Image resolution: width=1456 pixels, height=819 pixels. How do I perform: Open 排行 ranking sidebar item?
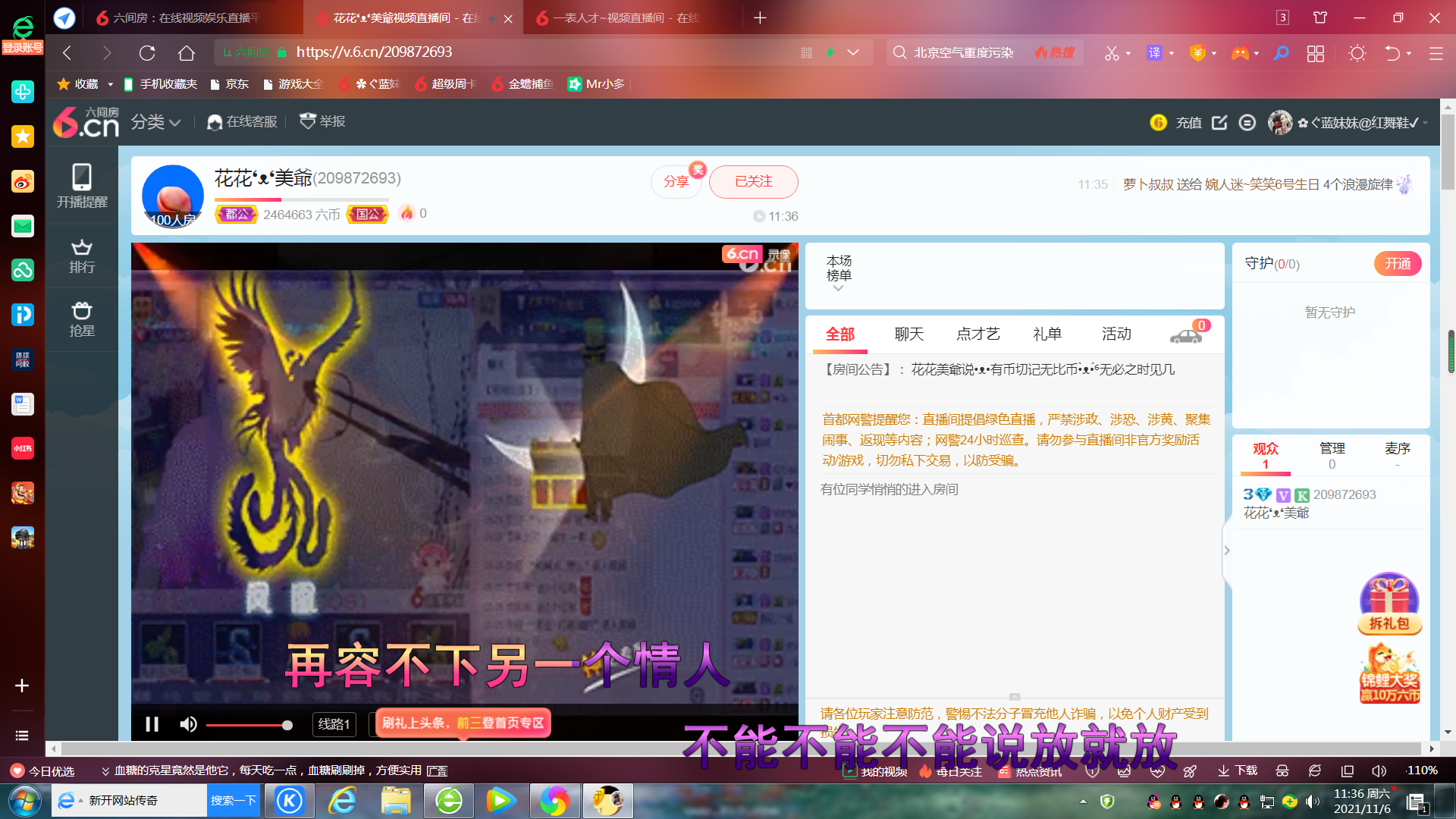tap(82, 256)
